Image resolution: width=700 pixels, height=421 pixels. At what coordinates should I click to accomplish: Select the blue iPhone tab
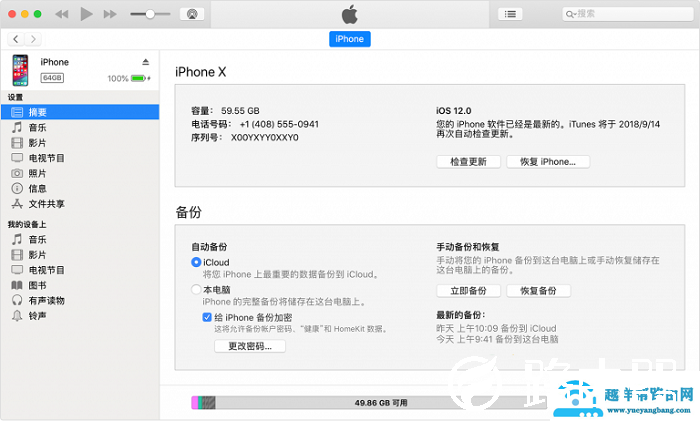[350, 39]
